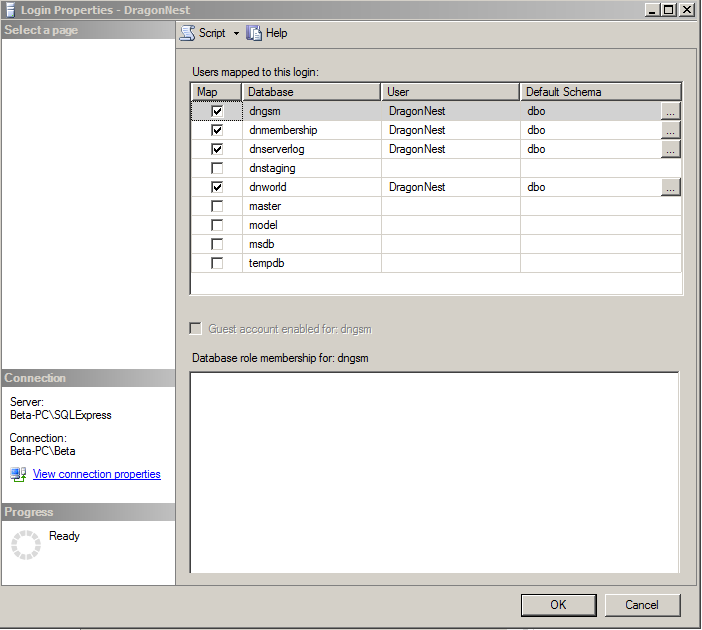Toggle Guest account enabled for dngsm
702x630 pixels.
tap(196, 329)
